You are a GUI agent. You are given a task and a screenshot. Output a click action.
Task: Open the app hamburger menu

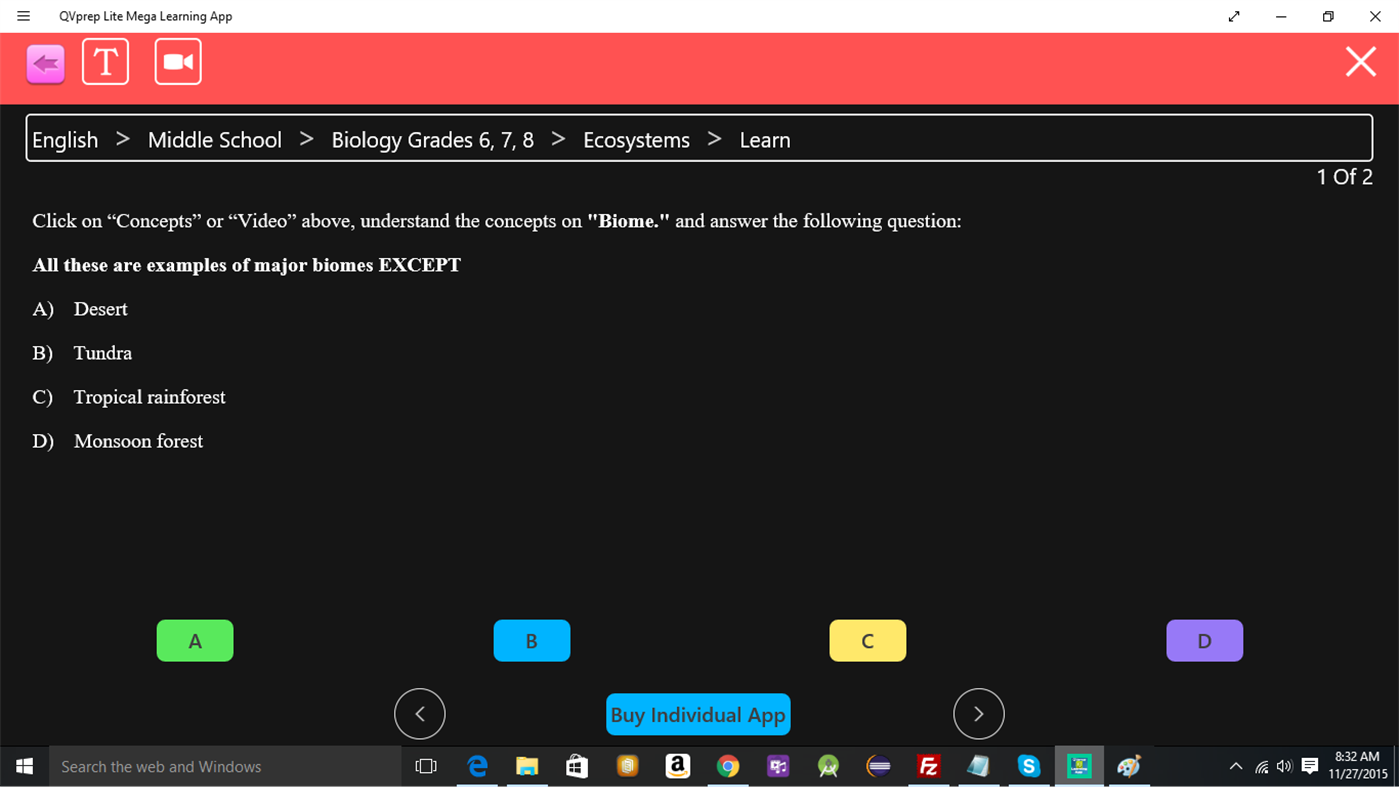click(x=23, y=16)
